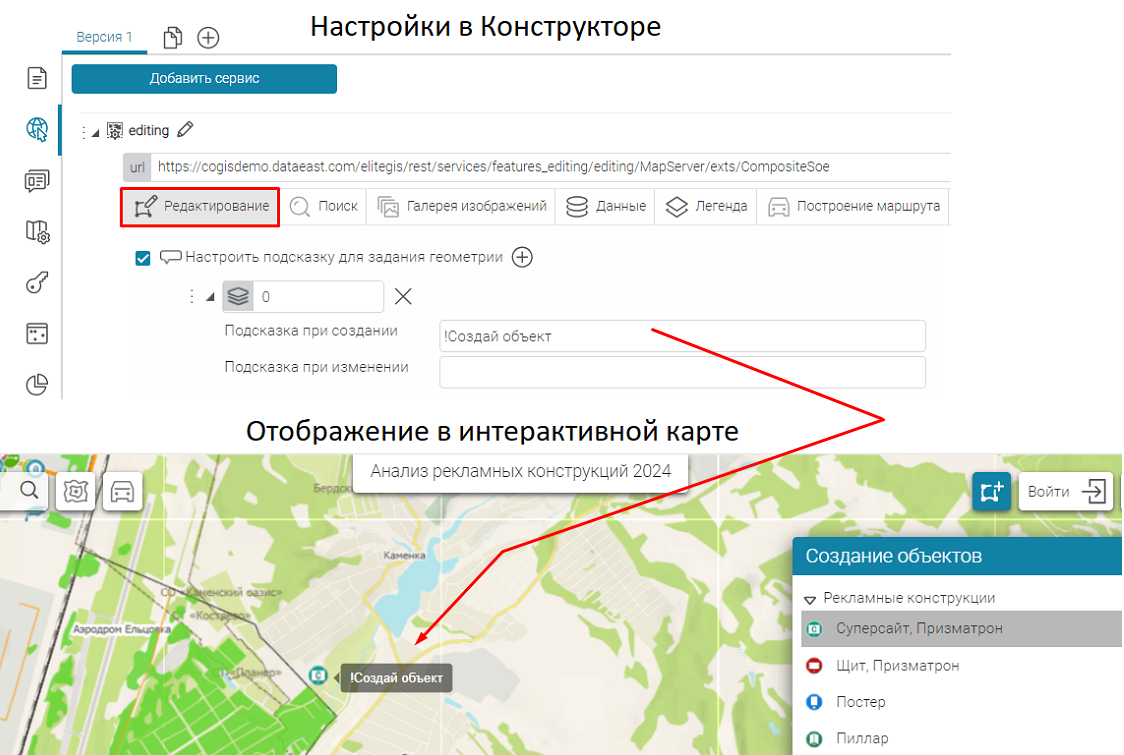Open the Легенда tab
The width and height of the screenshot is (1124, 755).
707,206
